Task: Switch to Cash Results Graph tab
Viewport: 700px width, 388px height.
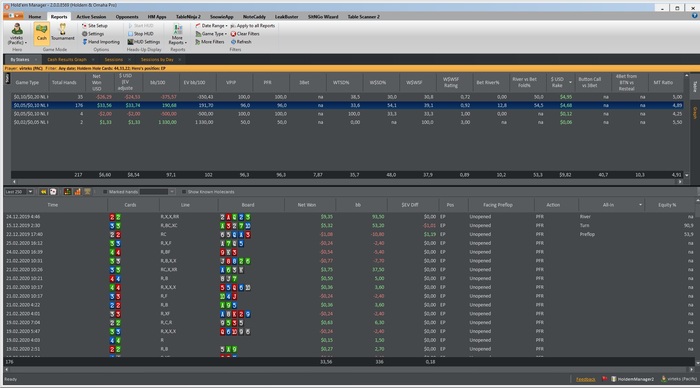Action: tap(67, 59)
